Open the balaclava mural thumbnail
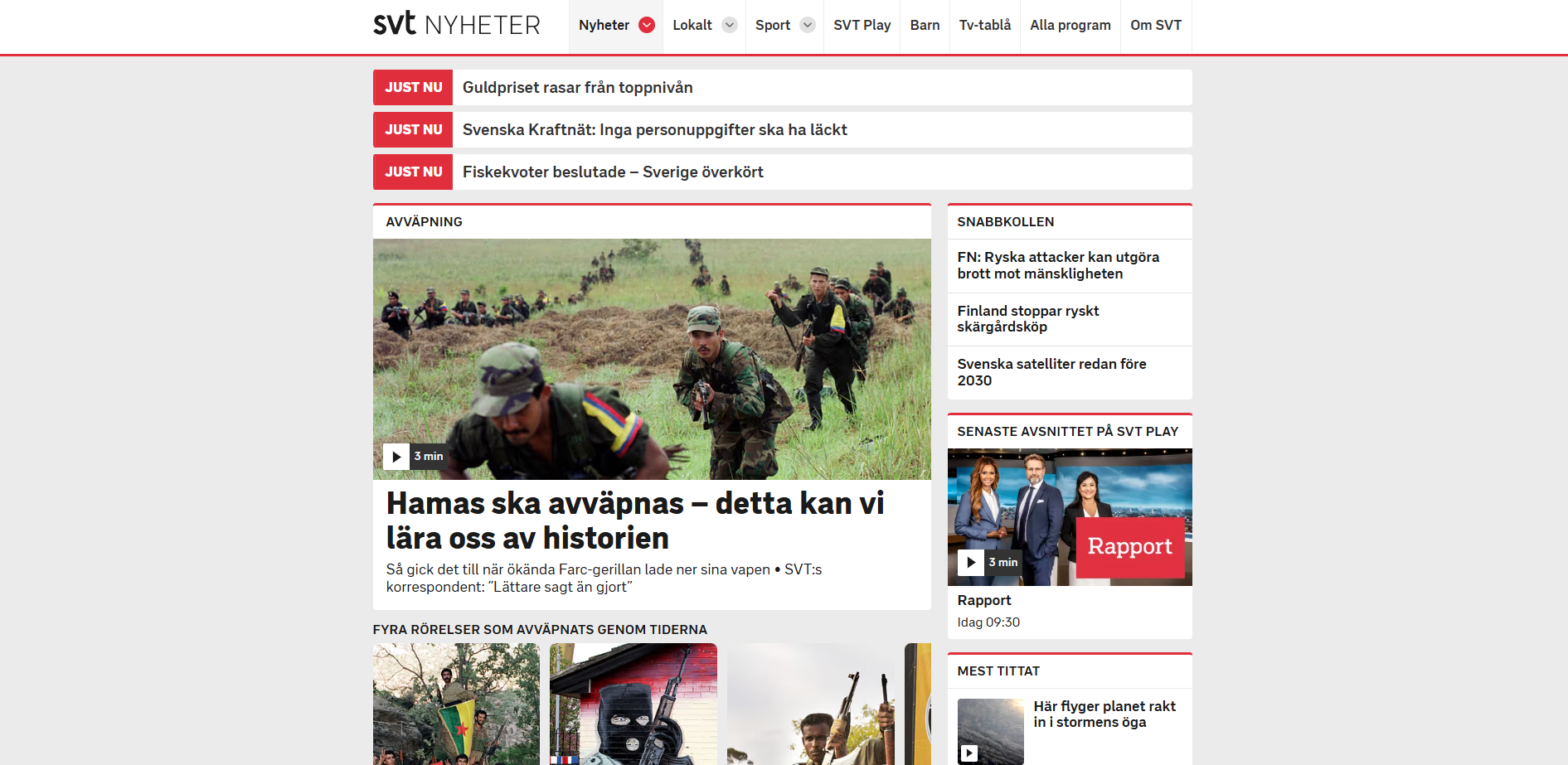Image resolution: width=1568 pixels, height=765 pixels. pyautogui.click(x=633, y=704)
